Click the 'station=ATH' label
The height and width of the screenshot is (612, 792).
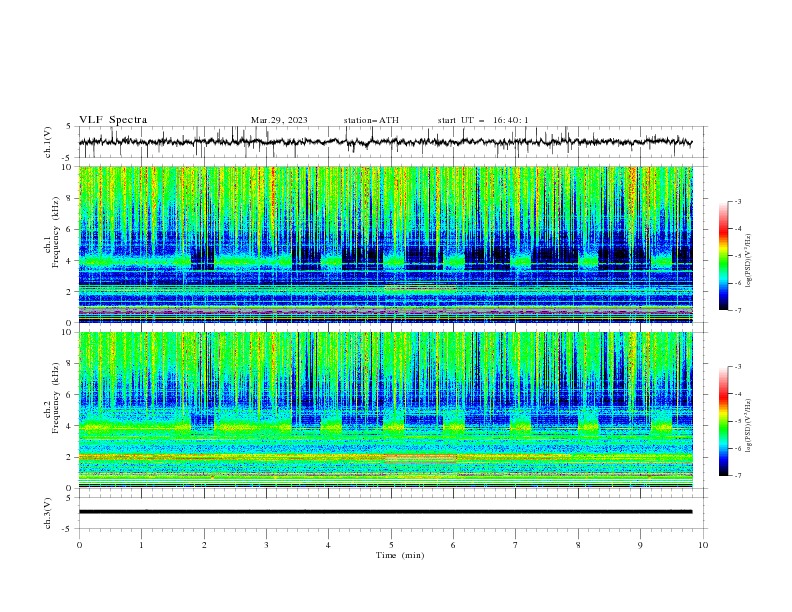[371, 120]
